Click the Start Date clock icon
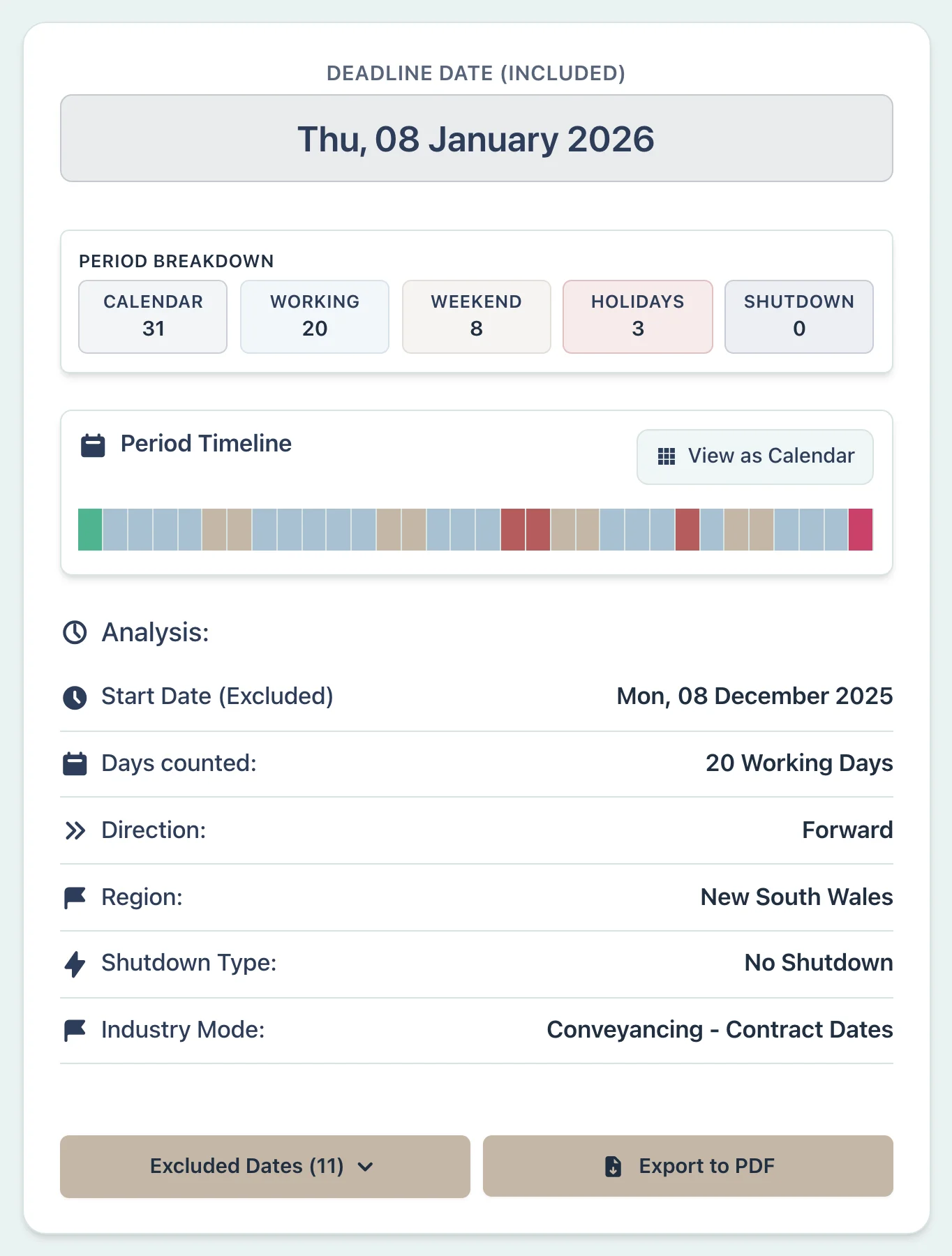The image size is (952, 1256). point(75,697)
